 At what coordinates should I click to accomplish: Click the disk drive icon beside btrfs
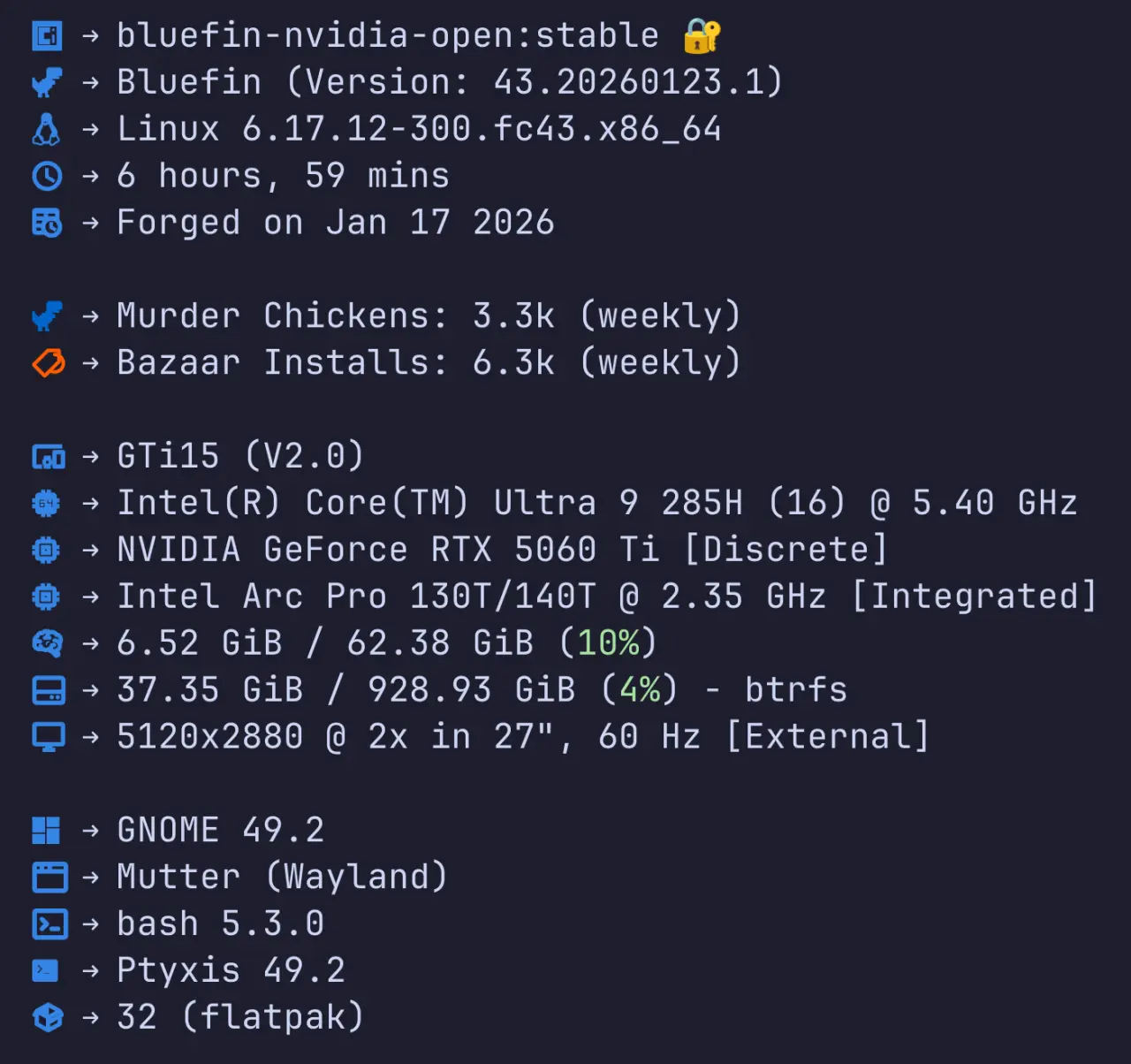tap(49, 690)
